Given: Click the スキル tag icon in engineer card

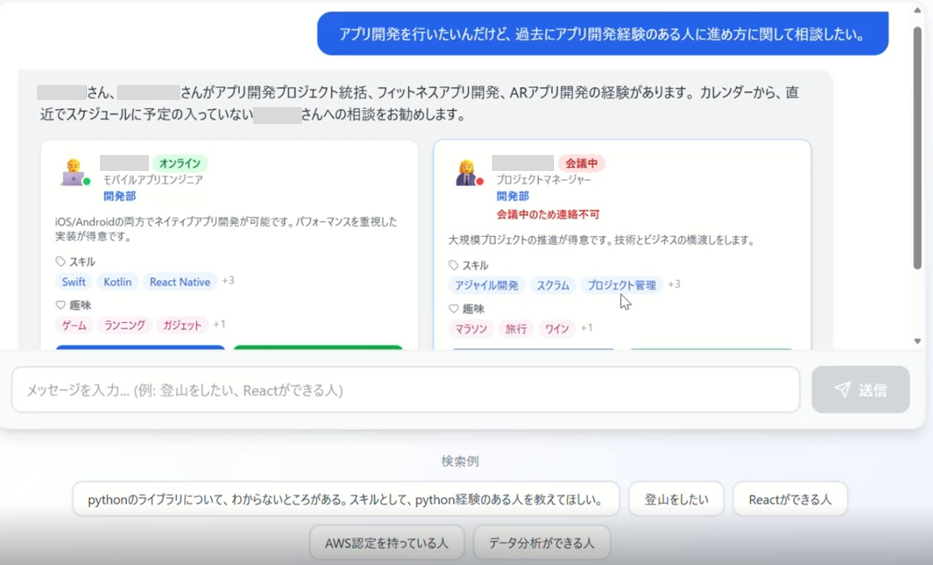Looking at the screenshot, I should point(61,262).
